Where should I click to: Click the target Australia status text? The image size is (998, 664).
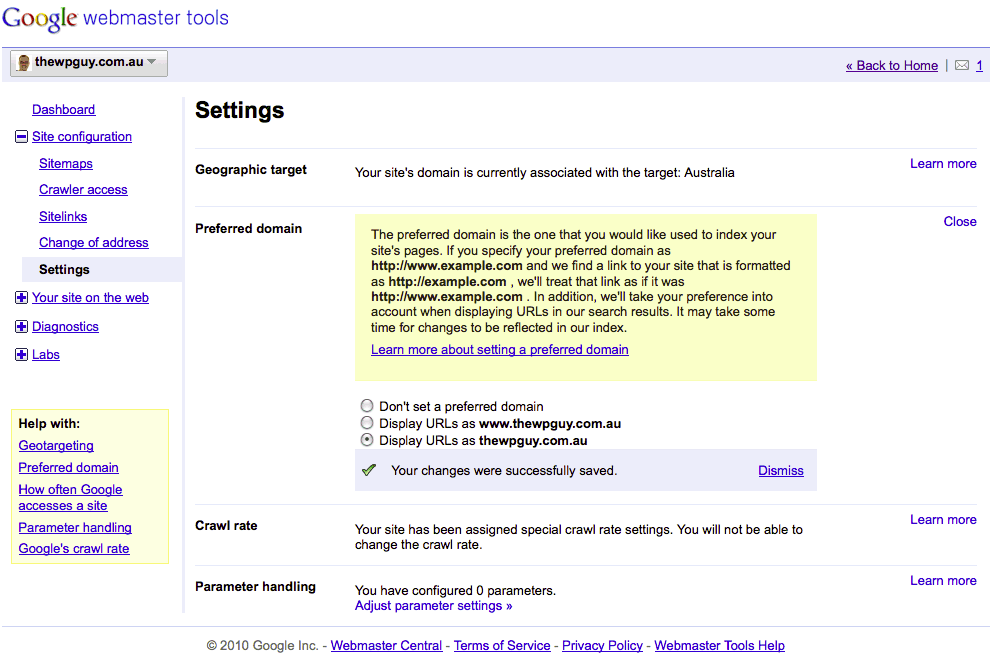click(544, 173)
